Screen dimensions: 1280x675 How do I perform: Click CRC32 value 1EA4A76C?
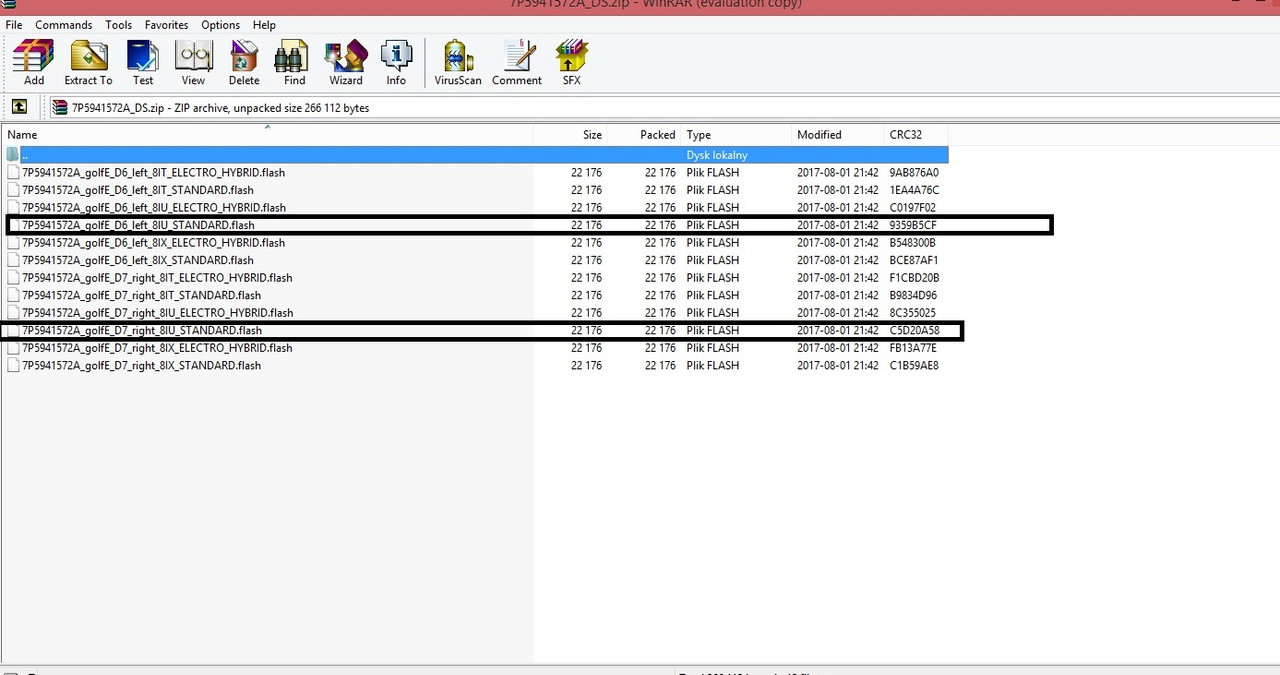(914, 190)
